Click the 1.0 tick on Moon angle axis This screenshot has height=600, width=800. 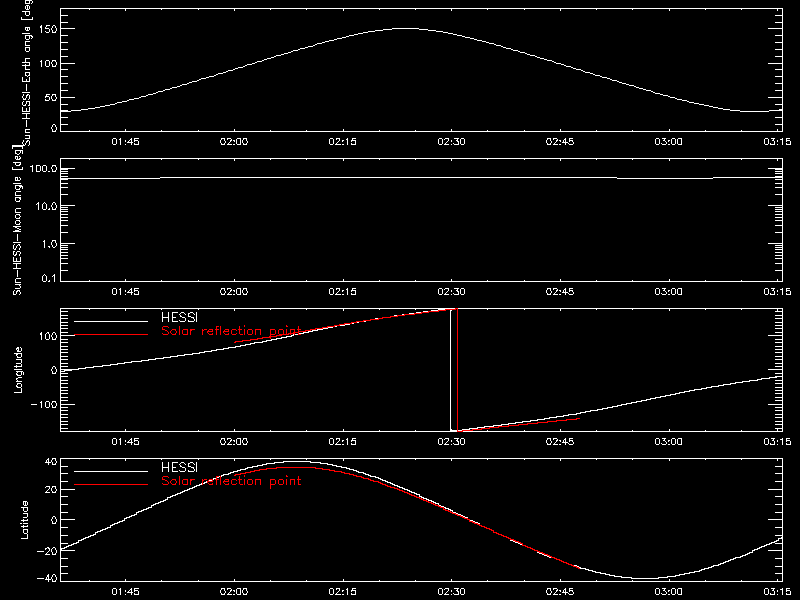49,244
